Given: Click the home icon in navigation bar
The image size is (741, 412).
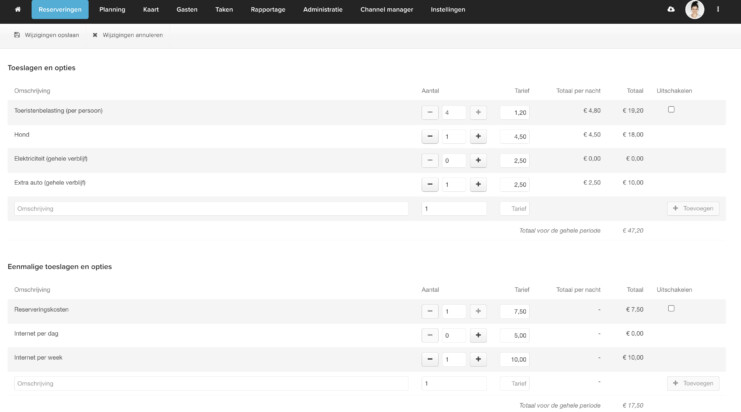Looking at the screenshot, I should [16, 9].
